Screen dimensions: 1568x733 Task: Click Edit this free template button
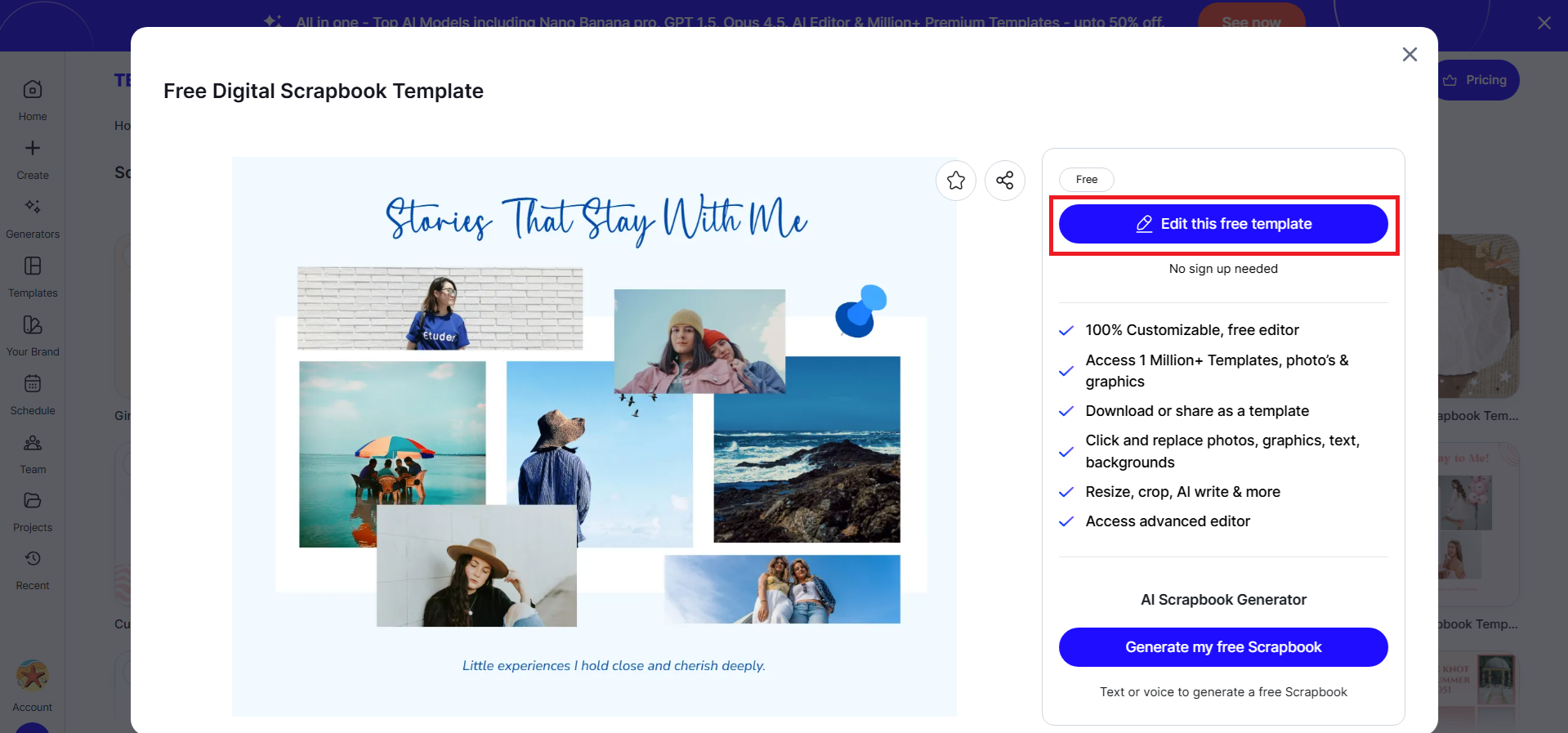coord(1223,224)
